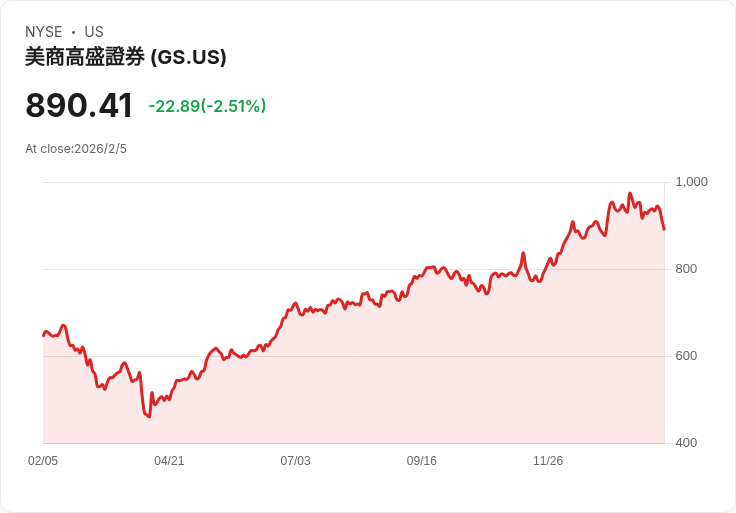Select the 02/05 x-axis date label

[x=43, y=461]
